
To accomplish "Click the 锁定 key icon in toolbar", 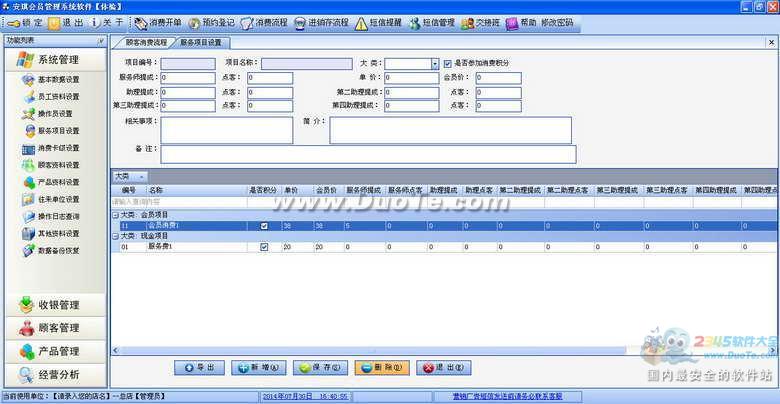I will pyautogui.click(x=13, y=23).
